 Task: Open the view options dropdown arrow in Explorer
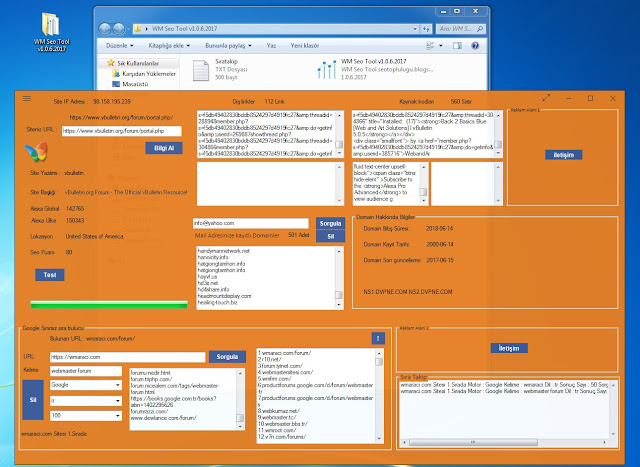(x=441, y=45)
